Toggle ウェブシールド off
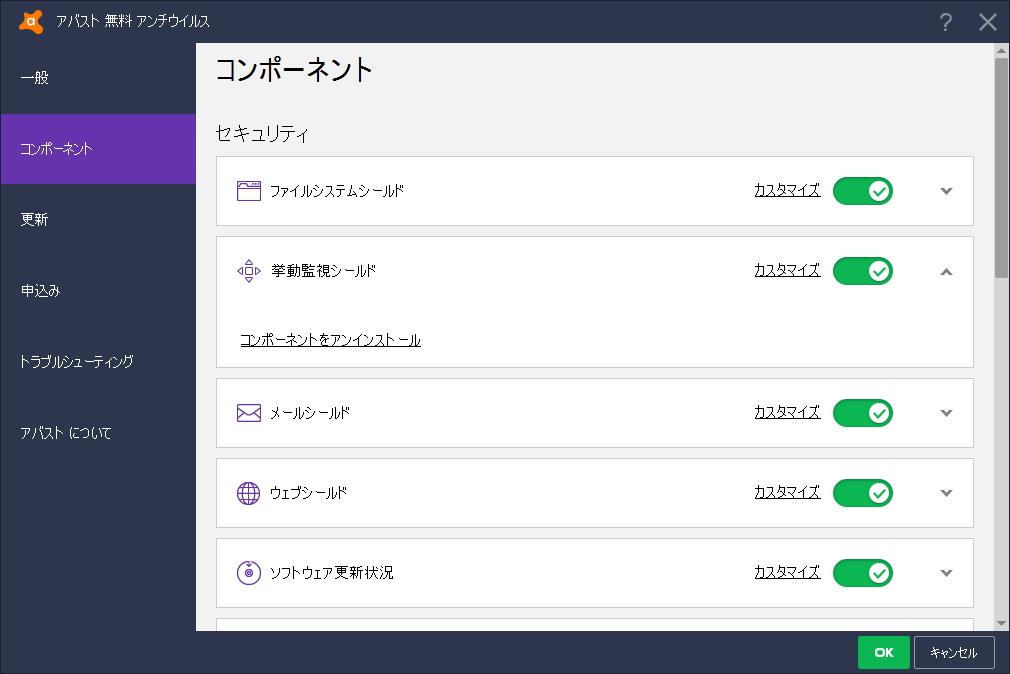 862,492
